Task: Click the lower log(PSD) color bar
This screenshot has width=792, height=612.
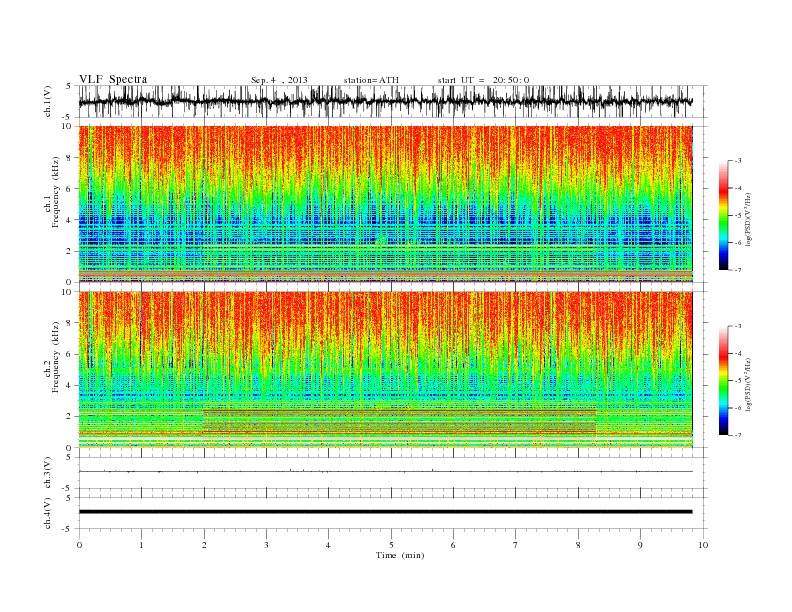Action: point(723,380)
